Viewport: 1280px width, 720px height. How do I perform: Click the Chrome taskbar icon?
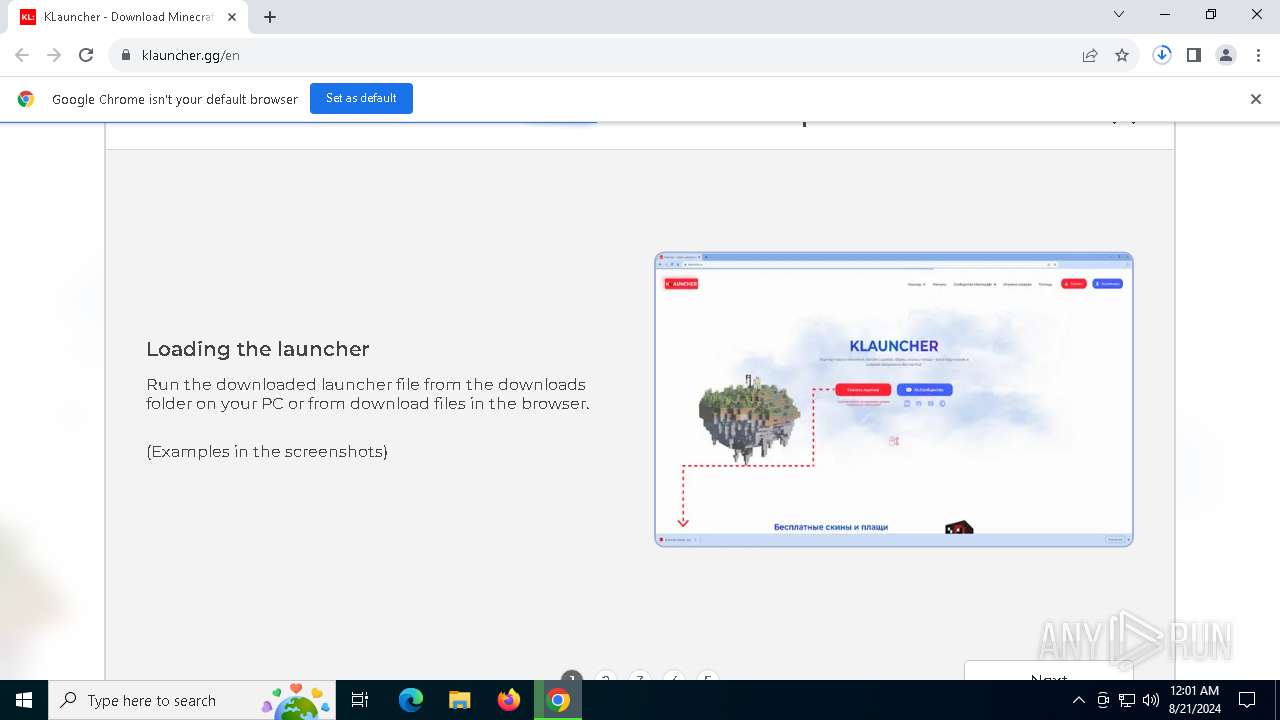tap(558, 700)
